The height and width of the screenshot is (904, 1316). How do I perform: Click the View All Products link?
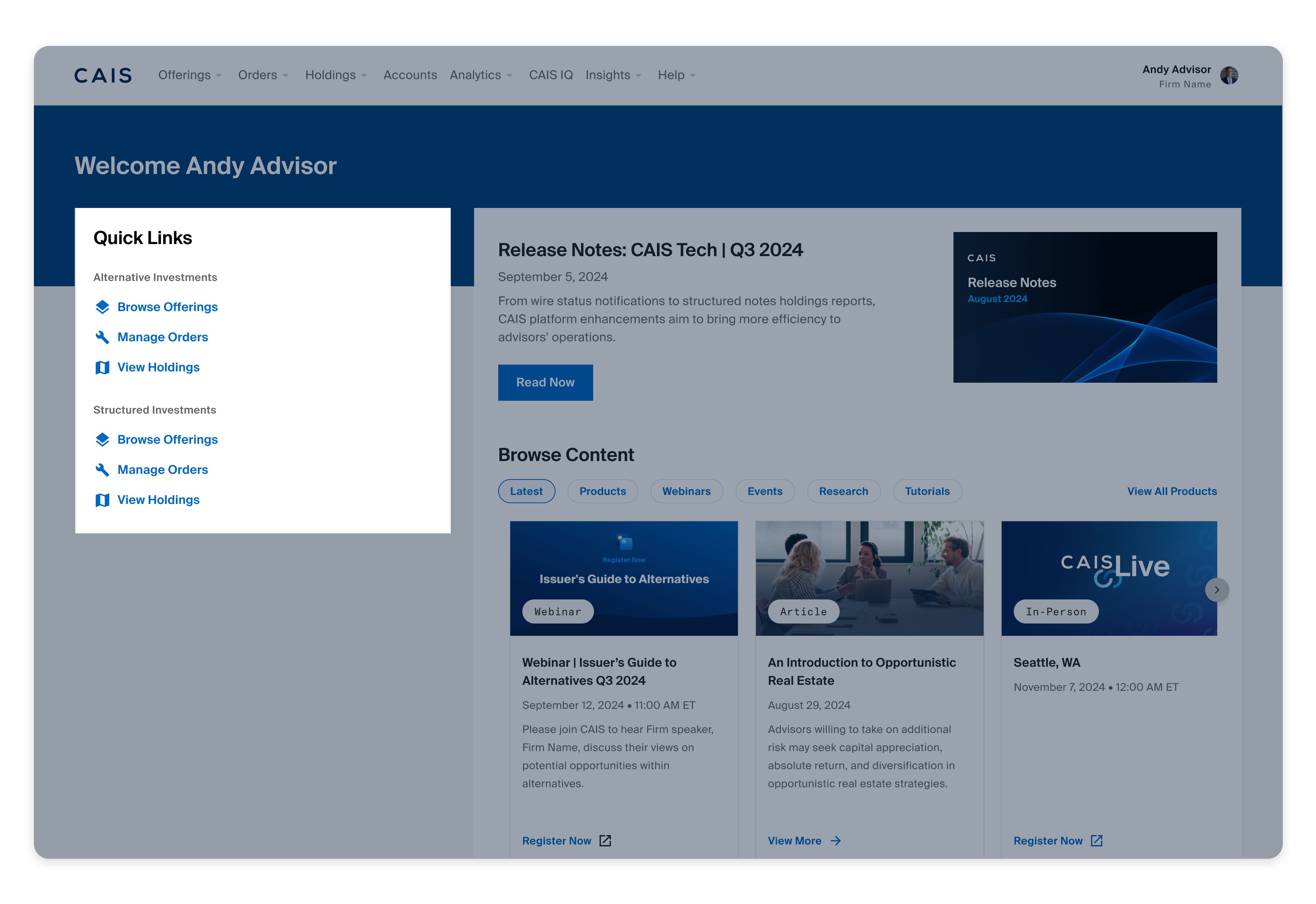(1172, 491)
